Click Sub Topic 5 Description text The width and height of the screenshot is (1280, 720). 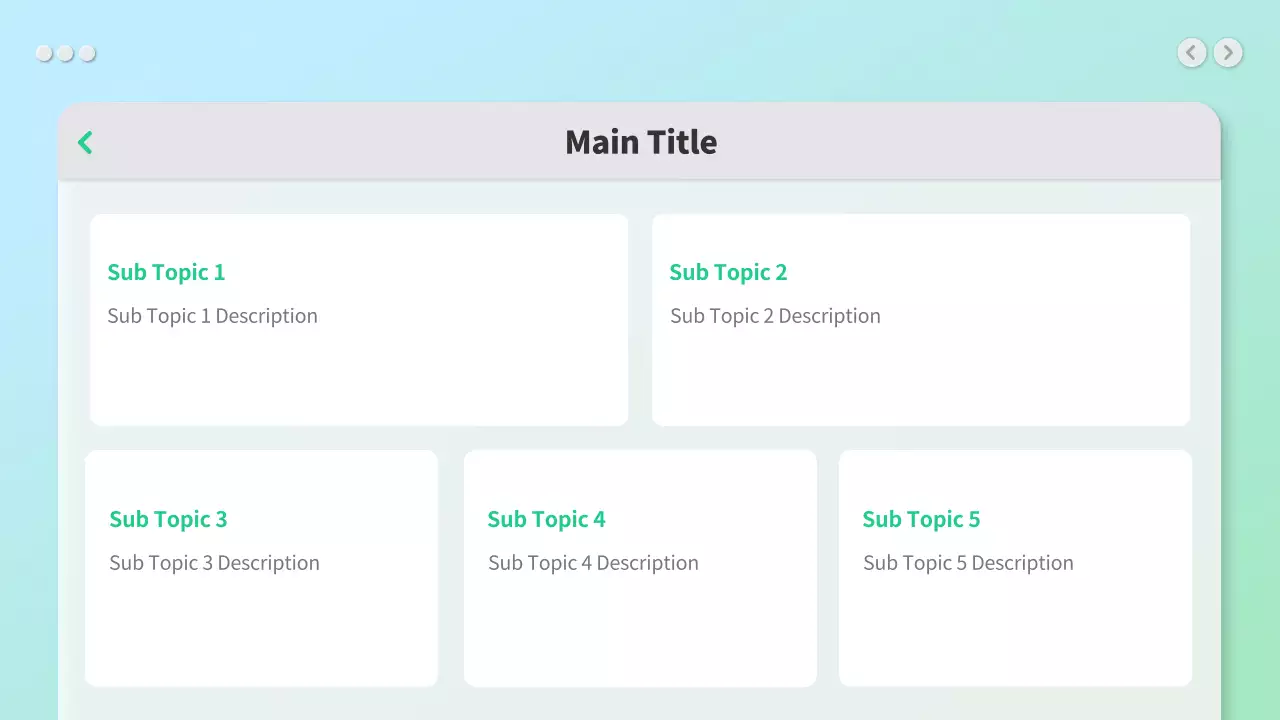tap(968, 563)
